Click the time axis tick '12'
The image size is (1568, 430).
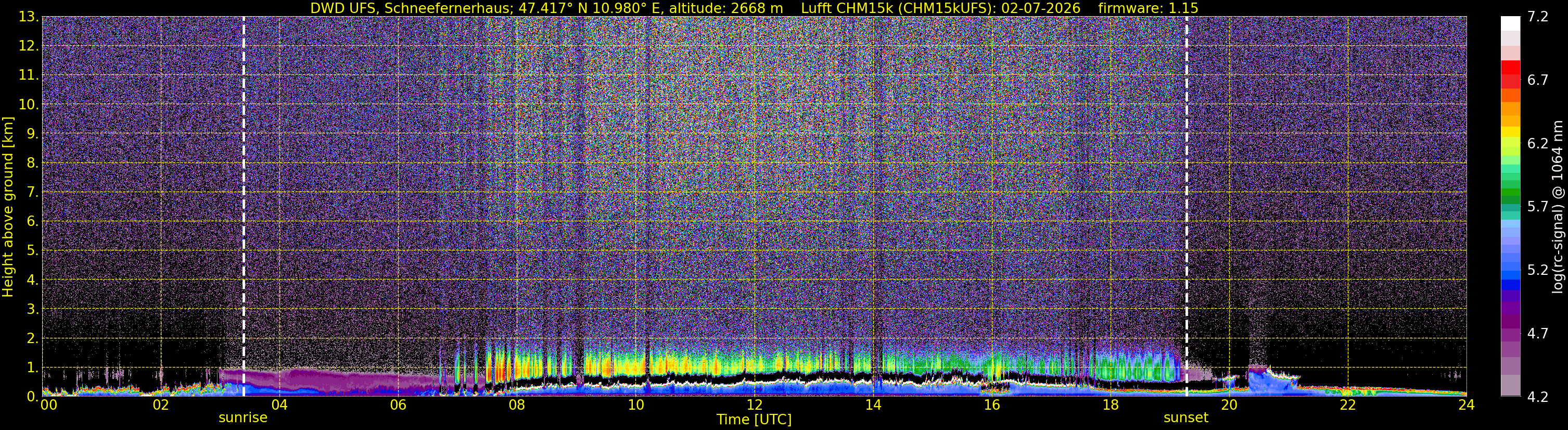[754, 405]
